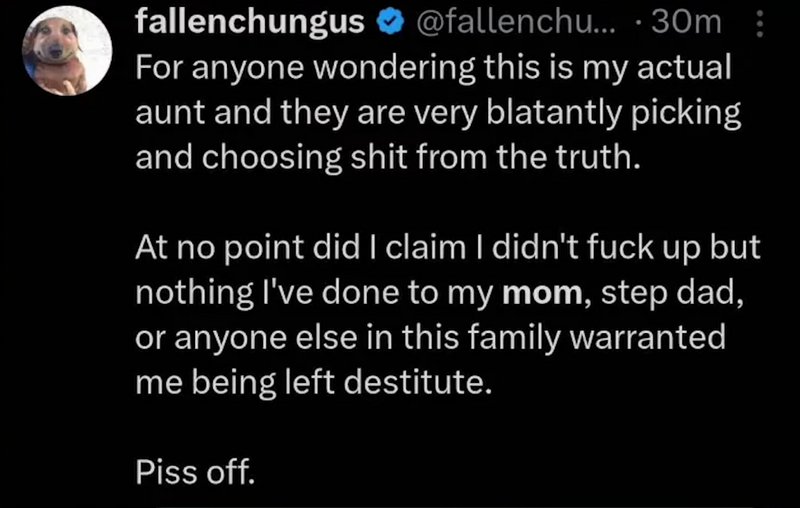Click the line starting "For anyone wondering"
Screen dimensions: 800x508
(x=432, y=69)
